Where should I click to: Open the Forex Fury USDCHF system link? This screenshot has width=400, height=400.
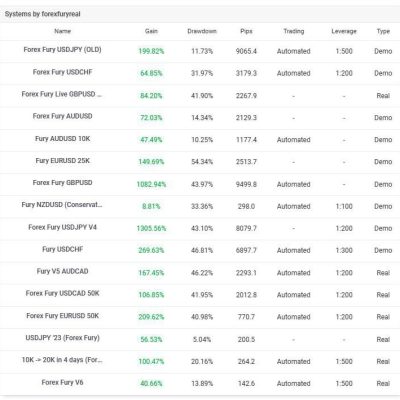62,72
